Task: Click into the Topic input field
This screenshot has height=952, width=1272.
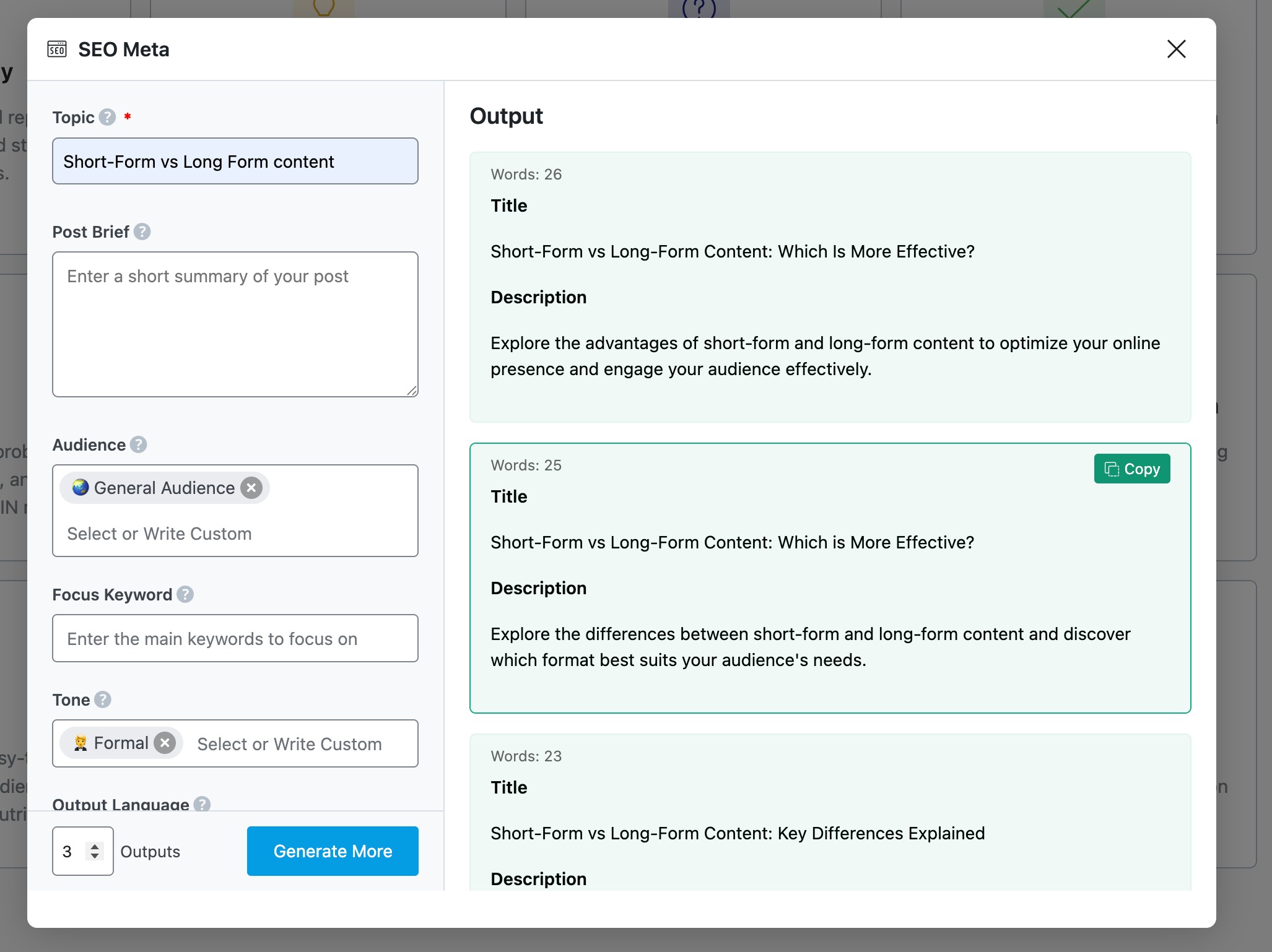Action: (x=235, y=161)
